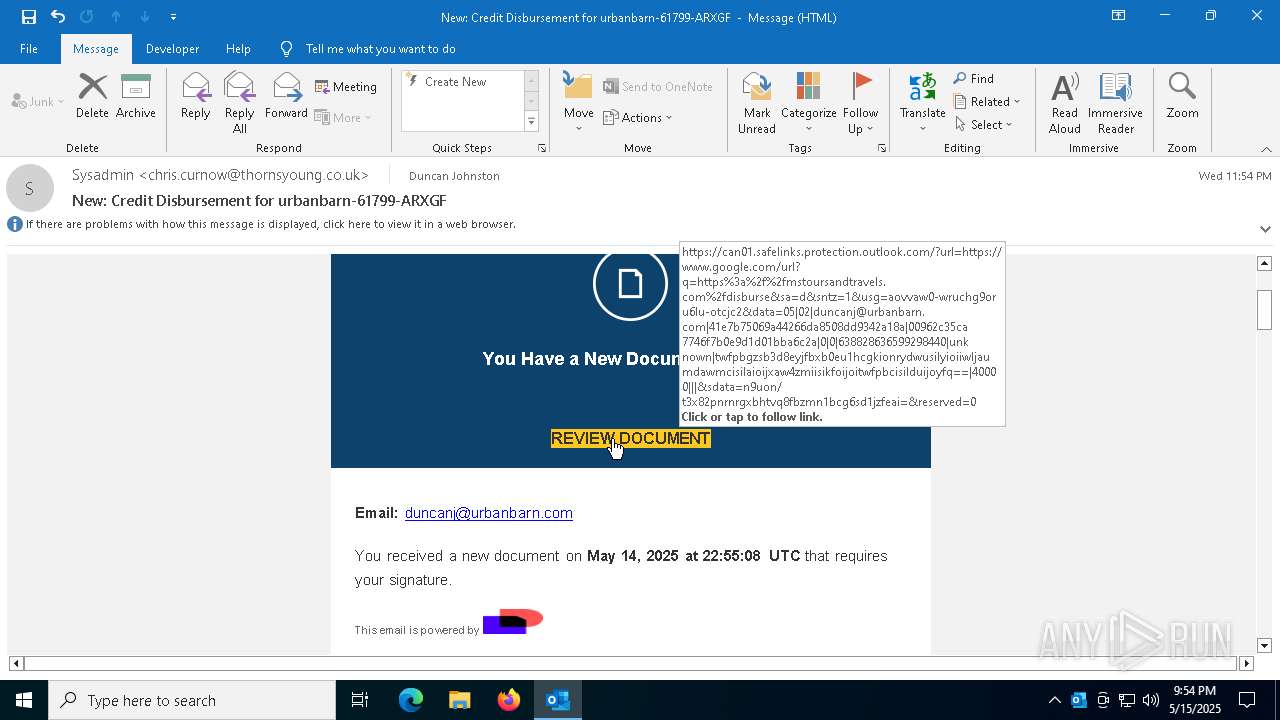This screenshot has width=1280, height=720.
Task: Click Find in the Editing group
Action: [974, 79]
